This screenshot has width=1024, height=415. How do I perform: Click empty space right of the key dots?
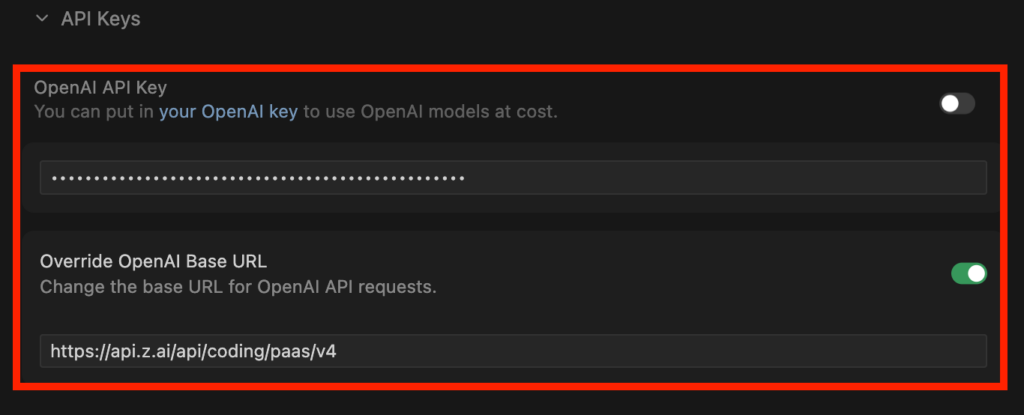click(x=720, y=178)
